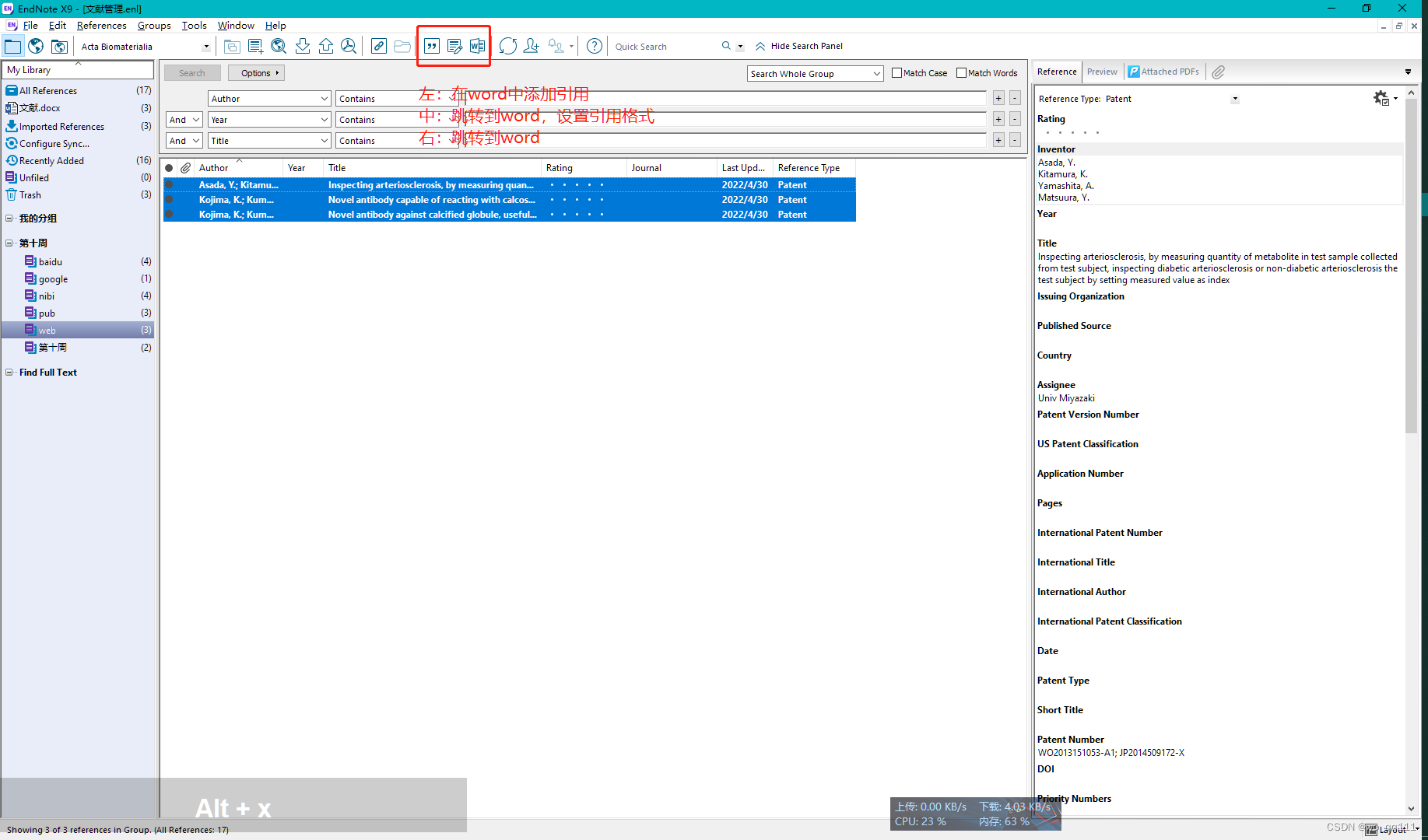Open the File menu

point(30,25)
